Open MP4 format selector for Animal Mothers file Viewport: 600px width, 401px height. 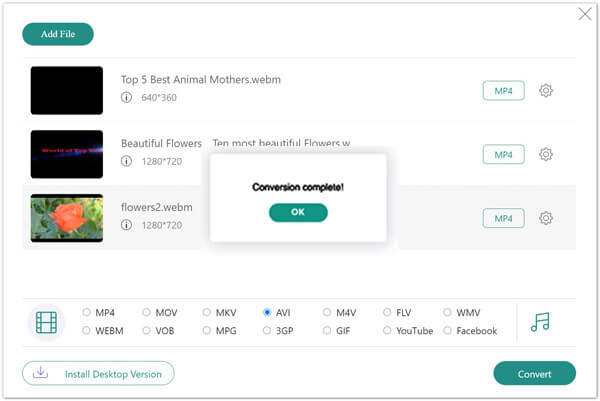(503, 91)
